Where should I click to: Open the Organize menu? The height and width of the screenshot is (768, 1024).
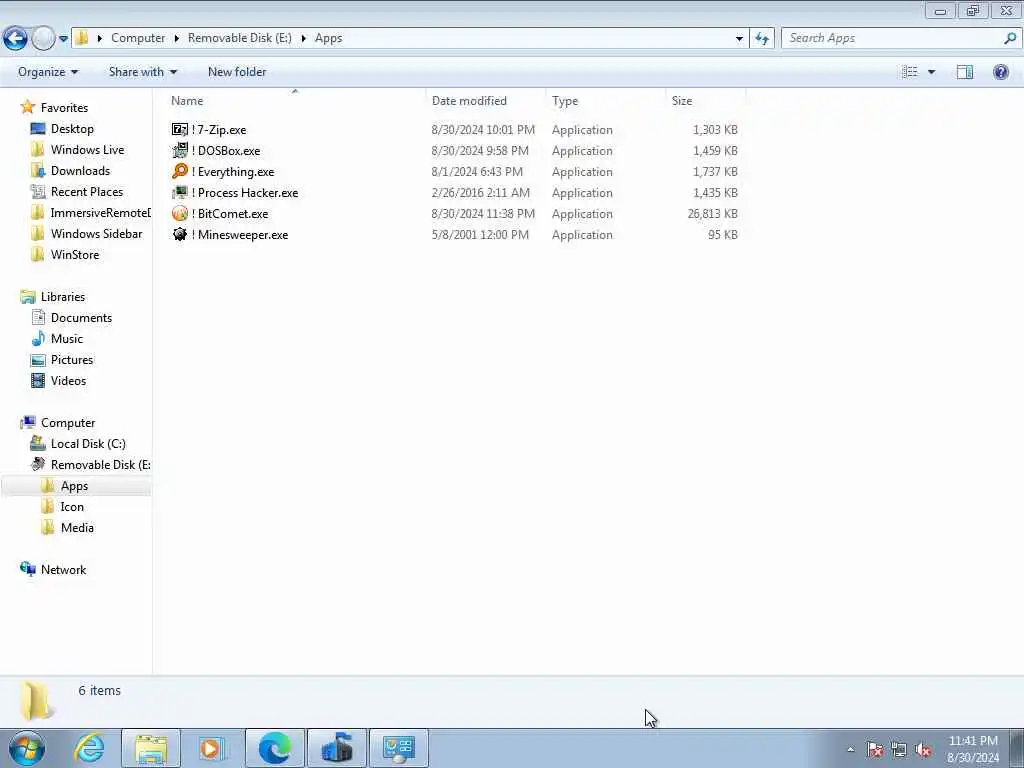click(x=48, y=72)
